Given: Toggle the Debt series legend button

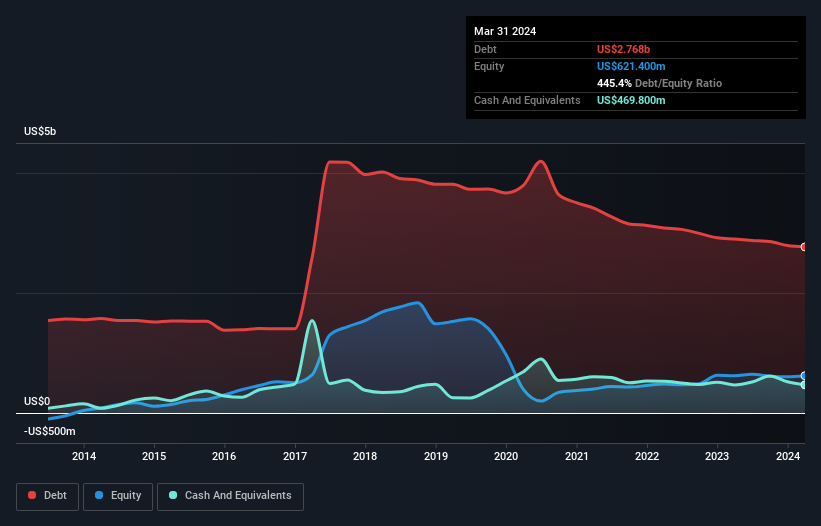Looking at the screenshot, I should click(48, 496).
